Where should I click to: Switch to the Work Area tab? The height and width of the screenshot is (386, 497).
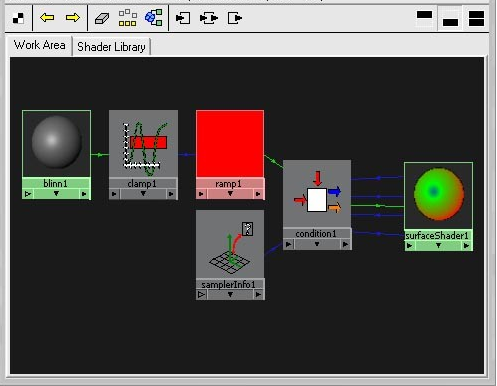pos(40,45)
